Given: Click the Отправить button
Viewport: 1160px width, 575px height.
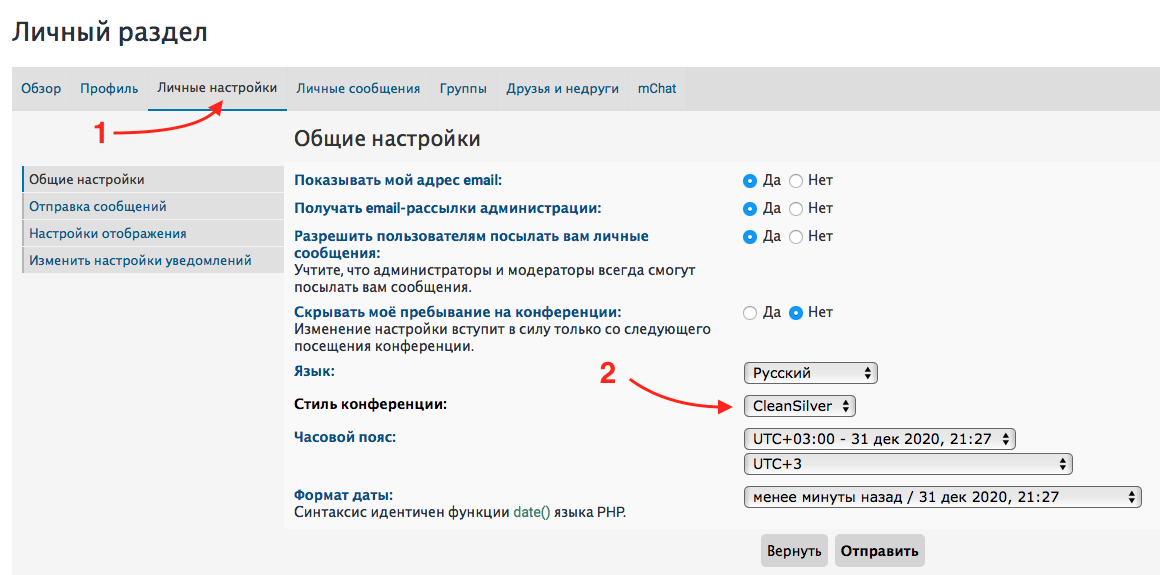Looking at the screenshot, I should 879,551.
